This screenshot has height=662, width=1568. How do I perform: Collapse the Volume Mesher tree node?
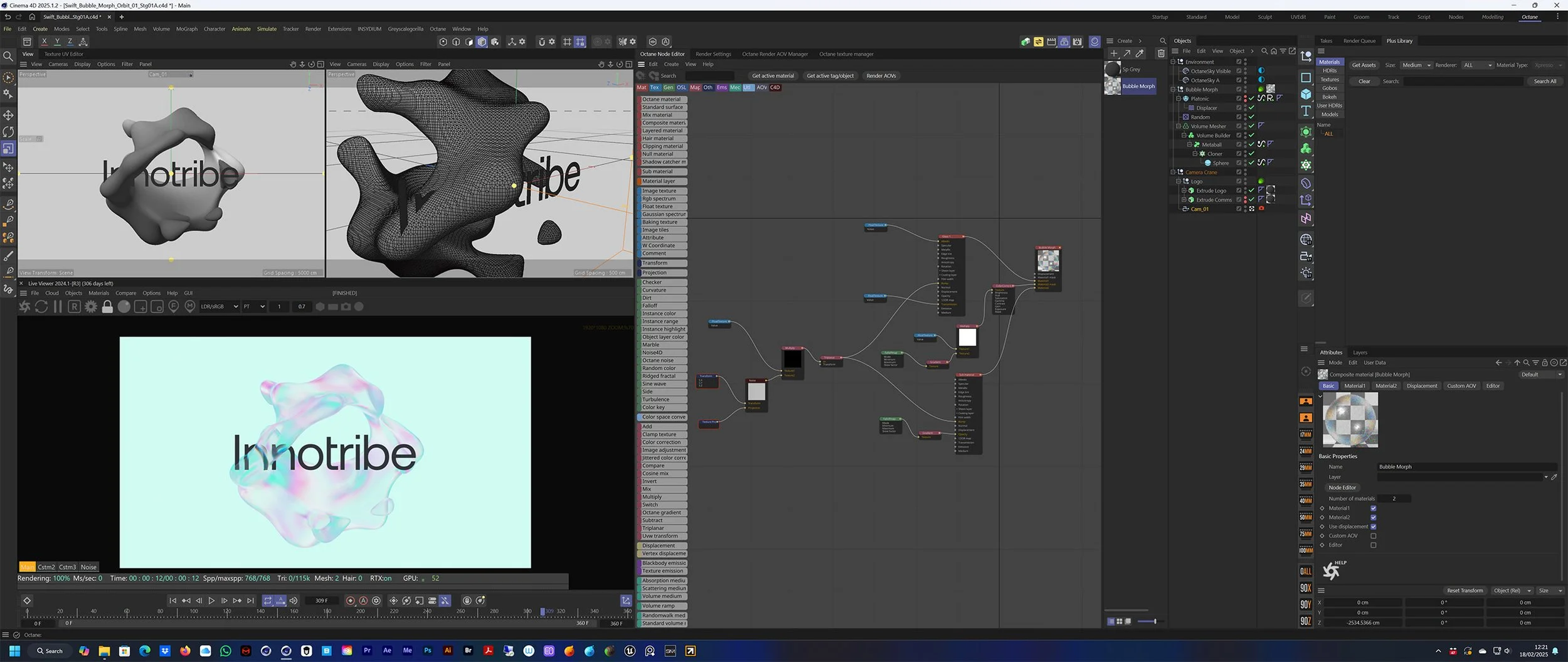coord(1179,126)
